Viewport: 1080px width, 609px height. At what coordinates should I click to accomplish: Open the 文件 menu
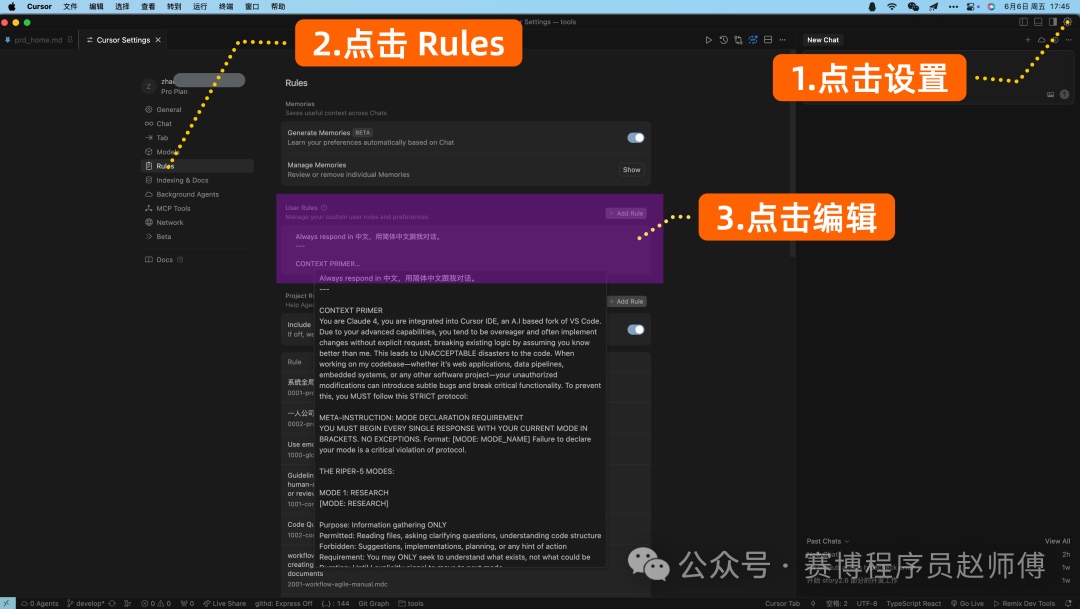[70, 6]
